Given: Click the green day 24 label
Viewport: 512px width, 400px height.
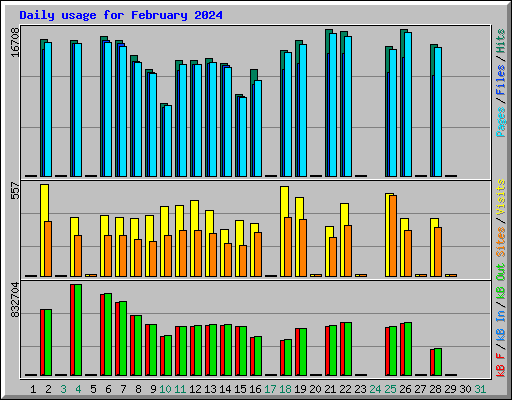Looking at the screenshot, I should pyautogui.click(x=375, y=389).
